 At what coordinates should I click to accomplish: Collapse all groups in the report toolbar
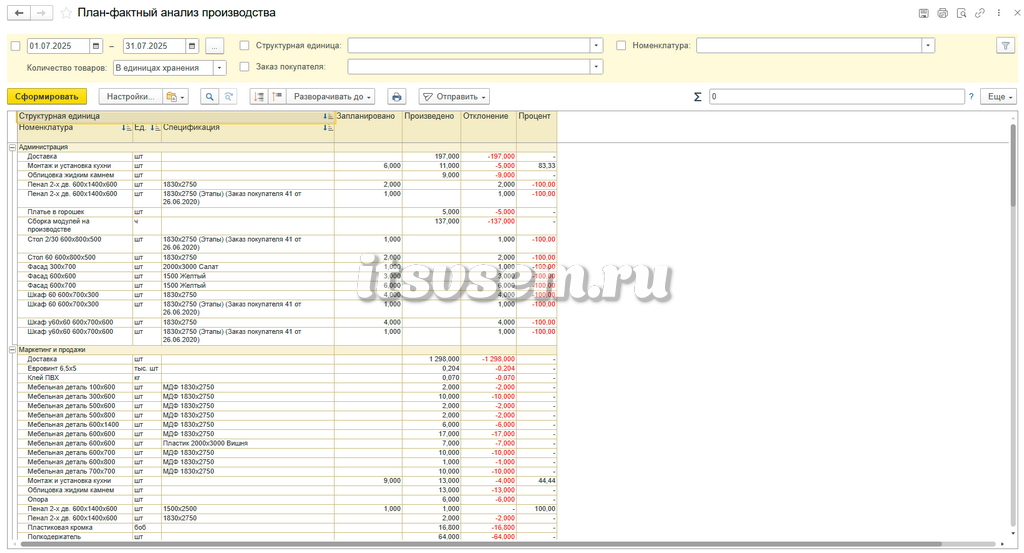[x=259, y=97]
